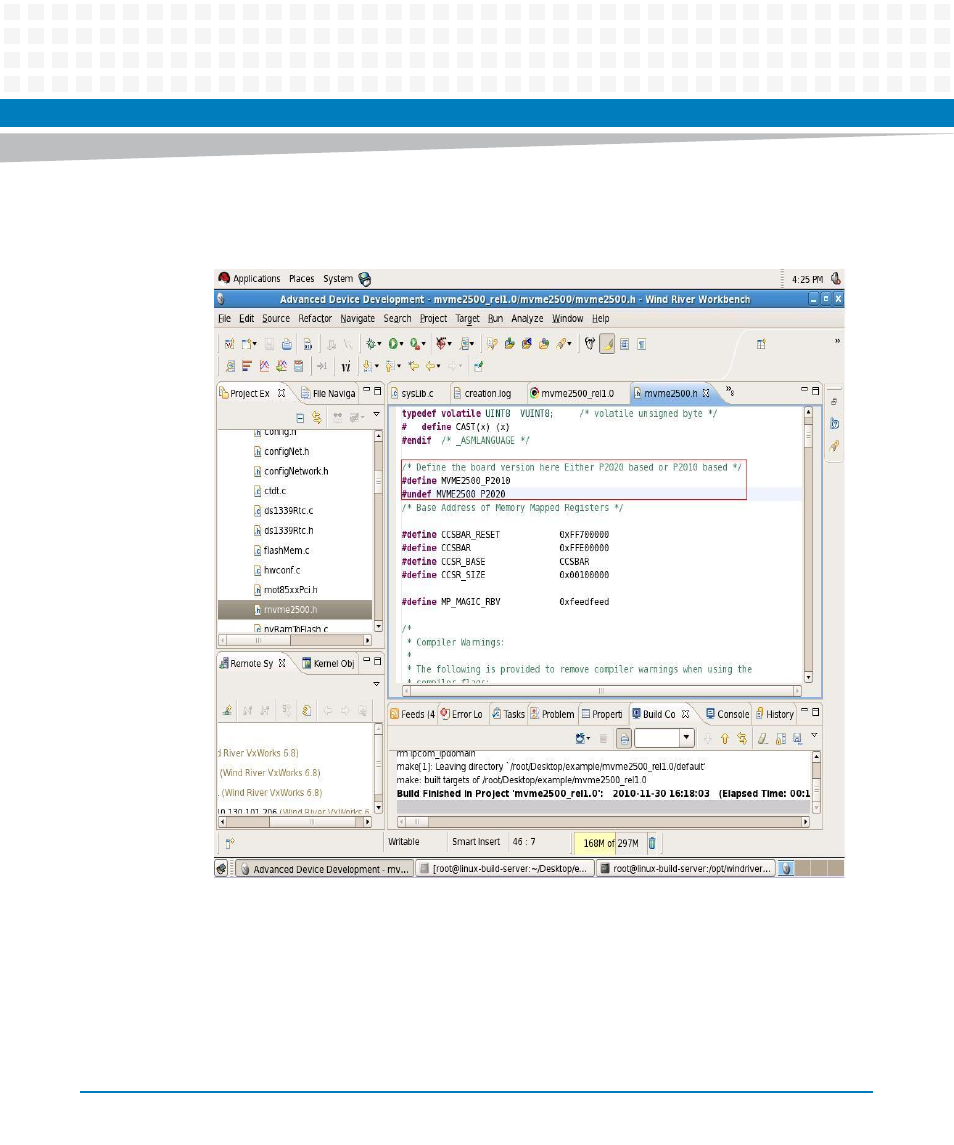Open the New wizard dropdown arrow
Screen dimensions: 954x1145
click(254, 345)
